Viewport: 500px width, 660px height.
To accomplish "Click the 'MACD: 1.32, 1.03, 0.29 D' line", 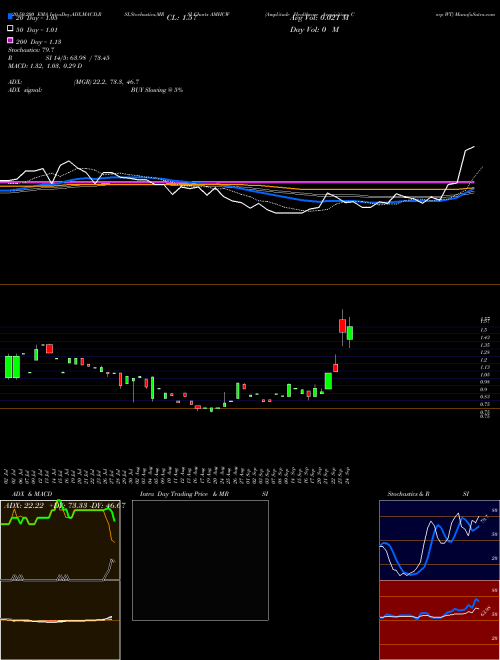I will tap(45, 66).
